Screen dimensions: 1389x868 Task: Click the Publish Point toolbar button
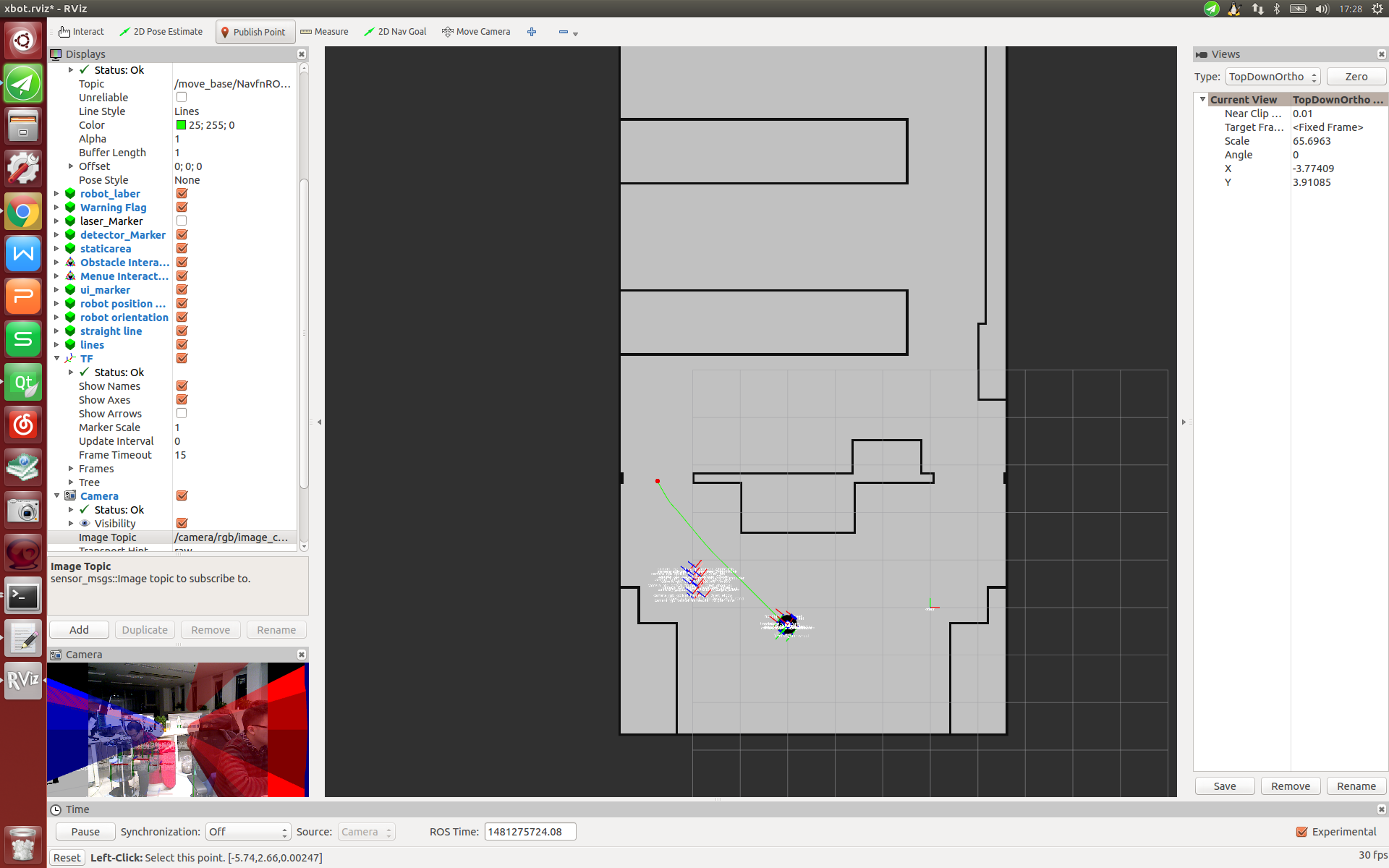tap(255, 32)
